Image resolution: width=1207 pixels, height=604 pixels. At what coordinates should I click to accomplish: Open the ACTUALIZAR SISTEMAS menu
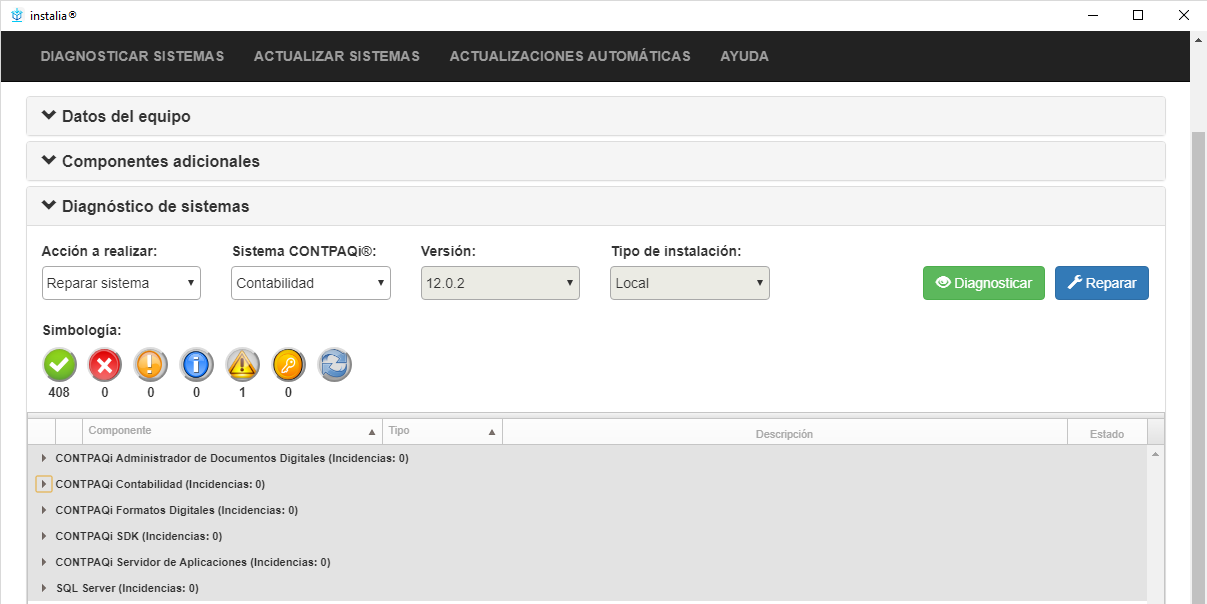(337, 56)
